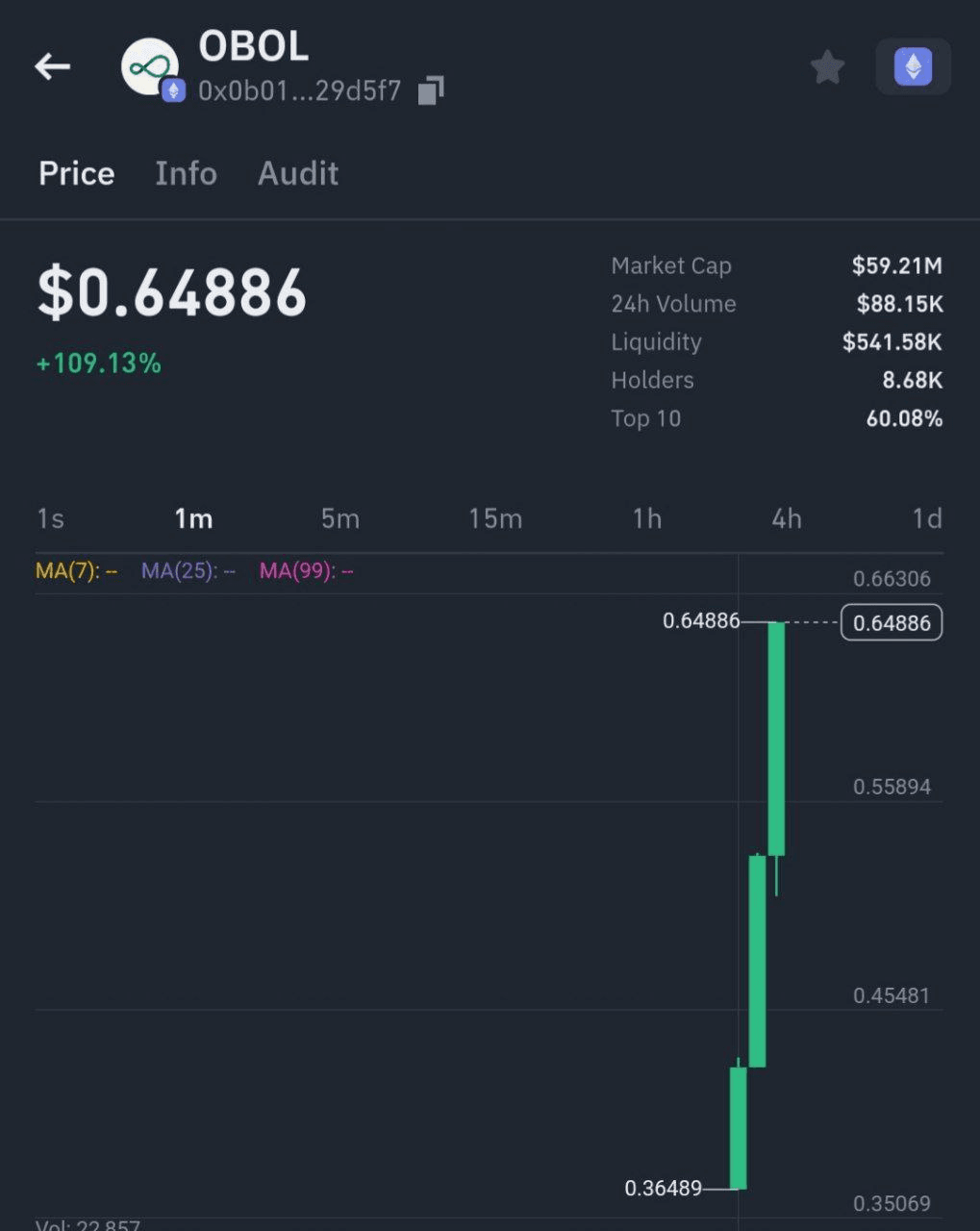980x1231 pixels.
Task: Switch to the Price tab
Action: tap(77, 173)
